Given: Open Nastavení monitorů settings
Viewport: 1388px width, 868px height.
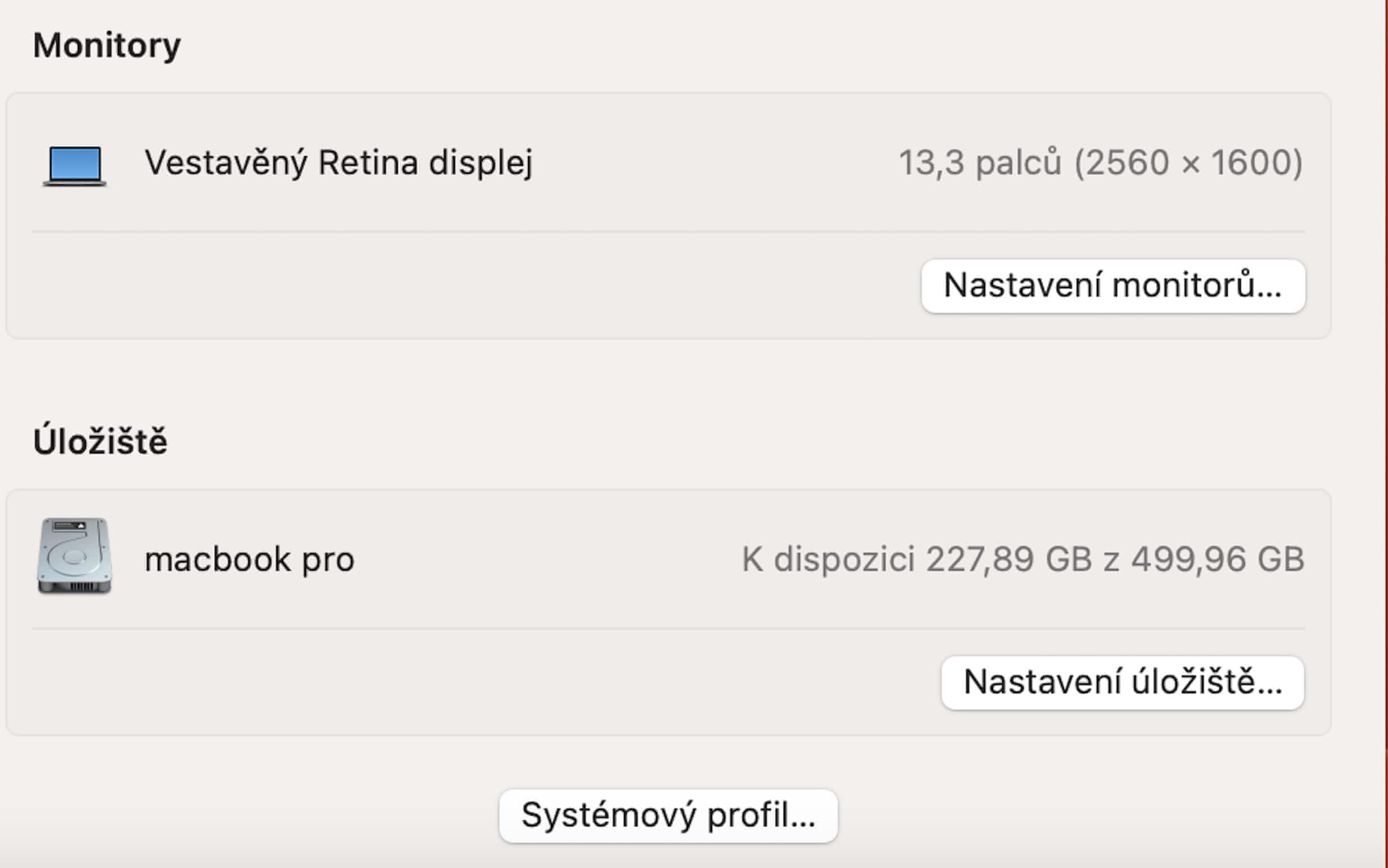Looking at the screenshot, I should pyautogui.click(x=1112, y=286).
